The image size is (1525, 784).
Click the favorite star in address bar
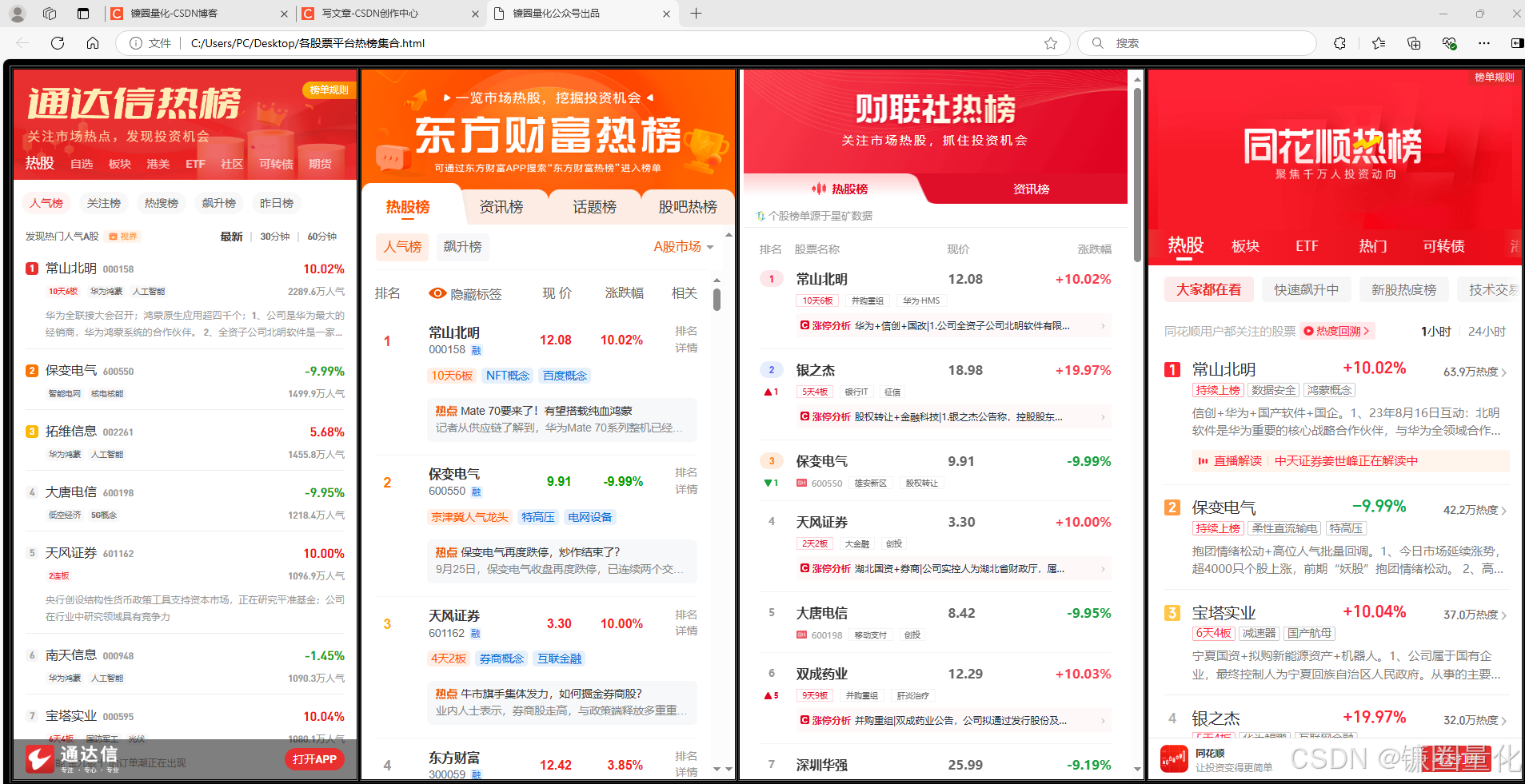pyautogui.click(x=1051, y=43)
